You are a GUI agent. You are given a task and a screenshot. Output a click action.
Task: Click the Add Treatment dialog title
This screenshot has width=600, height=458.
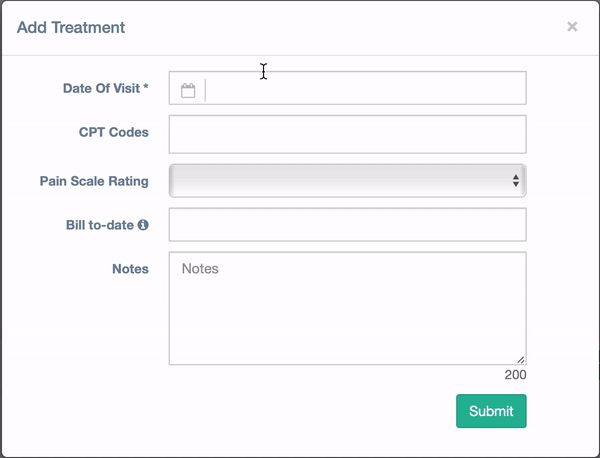[x=71, y=28]
